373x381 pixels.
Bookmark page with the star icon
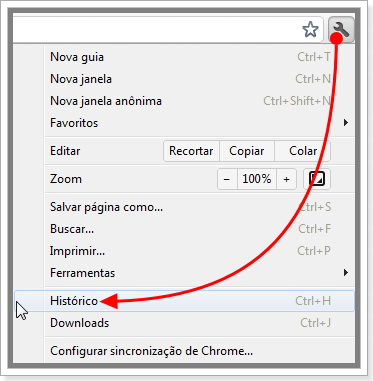310,30
